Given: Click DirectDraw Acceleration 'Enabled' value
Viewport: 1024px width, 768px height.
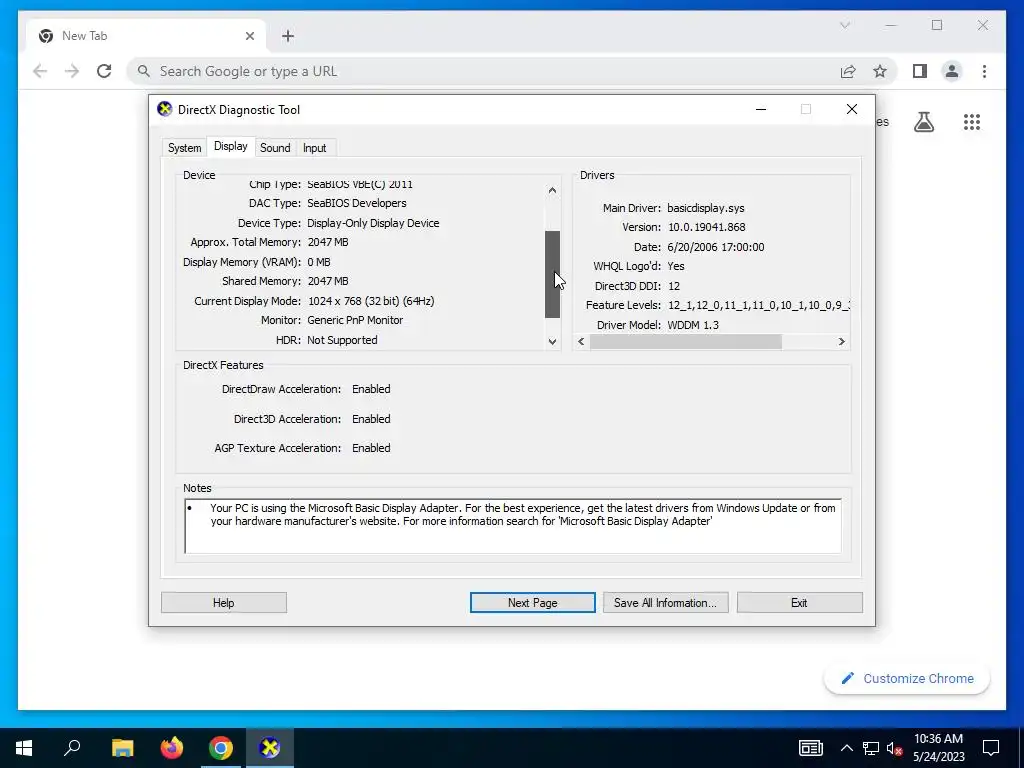Looking at the screenshot, I should pos(371,389).
